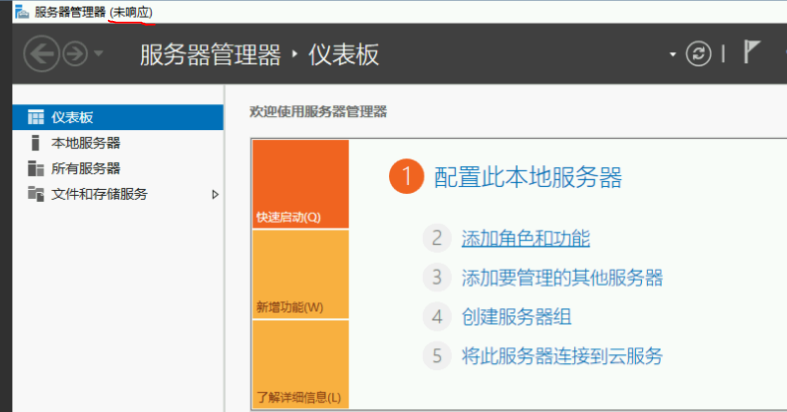Click 配置此本地服务器 link
The height and width of the screenshot is (412, 787).
click(528, 177)
